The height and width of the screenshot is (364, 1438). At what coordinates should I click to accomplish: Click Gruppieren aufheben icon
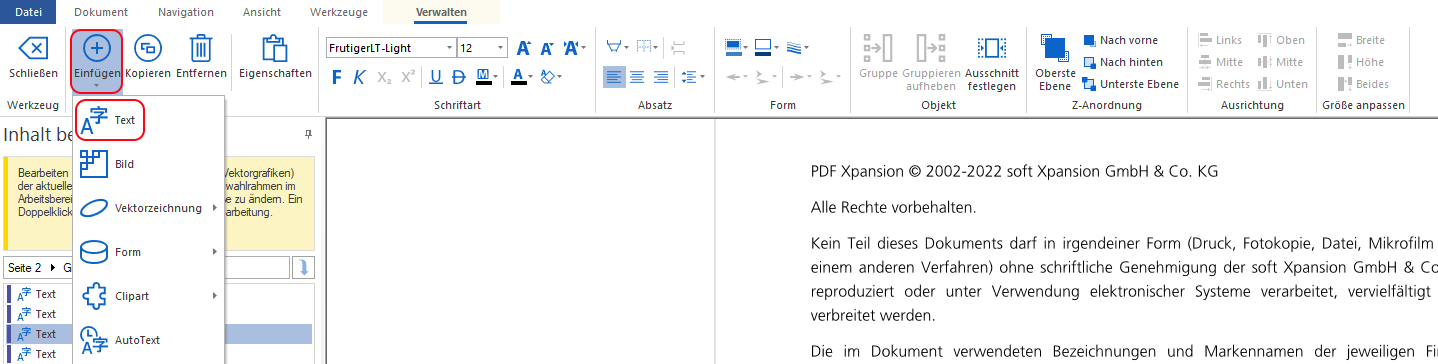[930, 48]
